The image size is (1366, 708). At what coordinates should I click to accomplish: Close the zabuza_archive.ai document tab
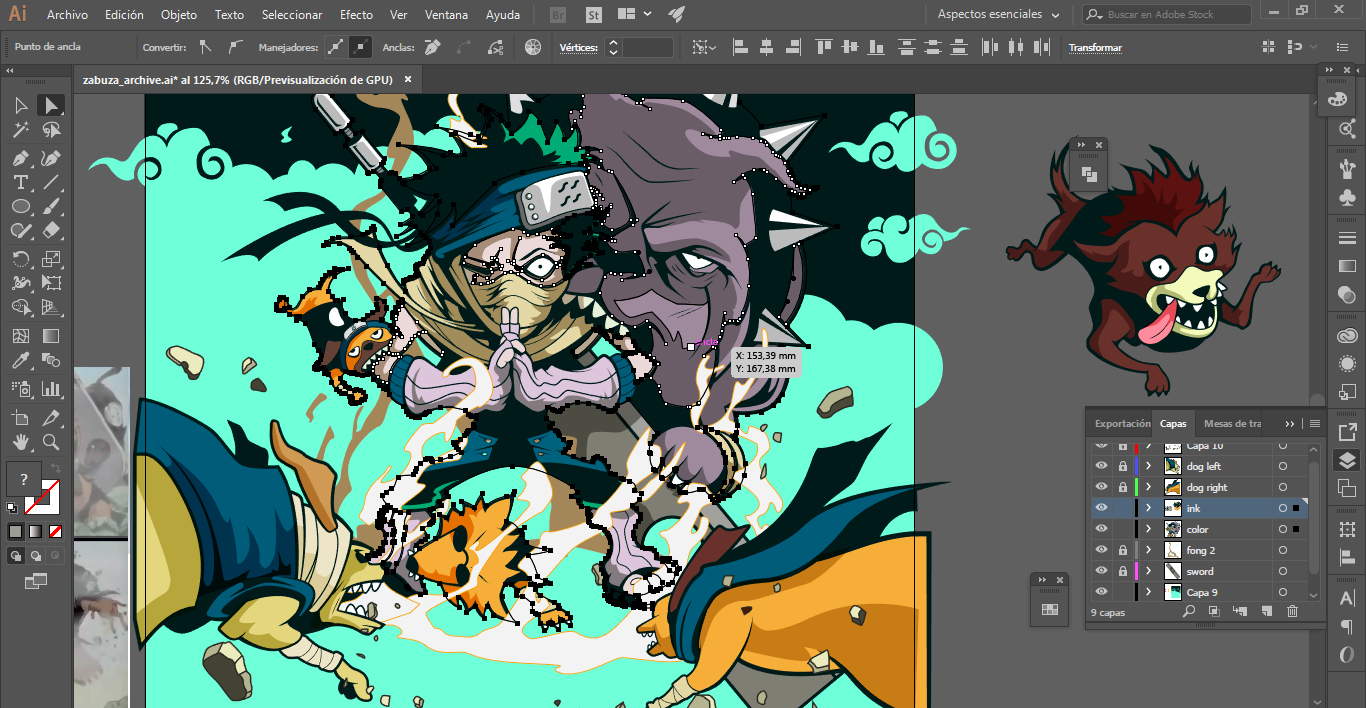[x=408, y=80]
